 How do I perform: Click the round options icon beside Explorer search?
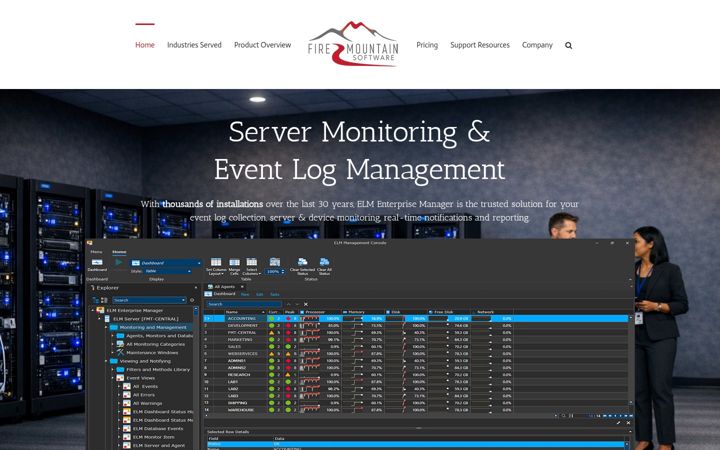click(x=192, y=300)
